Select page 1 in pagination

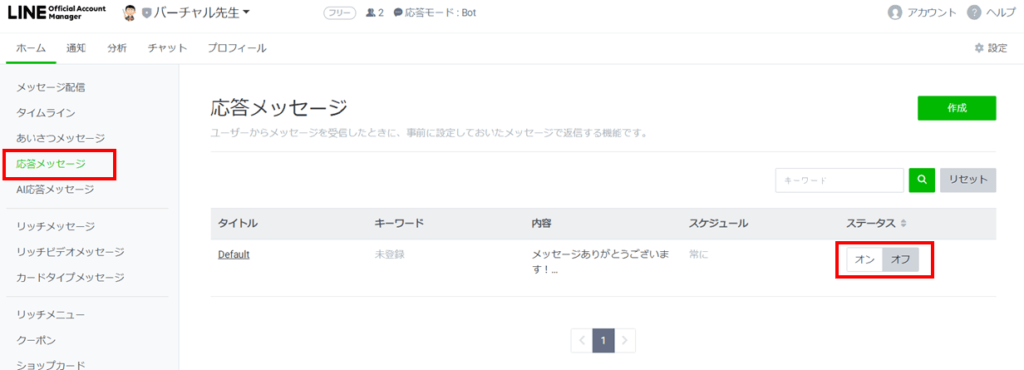603,340
